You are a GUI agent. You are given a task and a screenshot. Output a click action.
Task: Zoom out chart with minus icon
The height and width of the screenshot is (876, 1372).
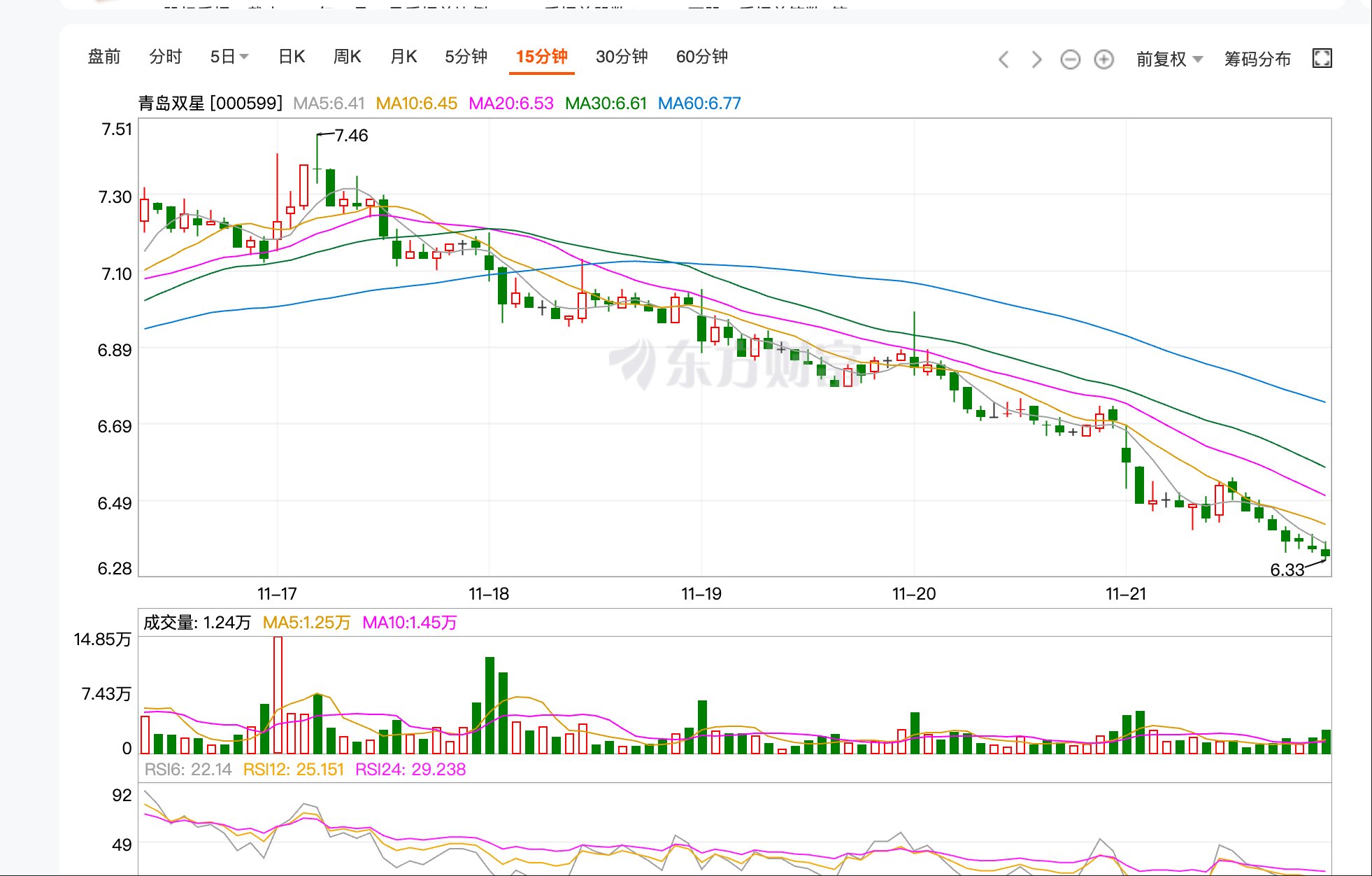[1070, 59]
